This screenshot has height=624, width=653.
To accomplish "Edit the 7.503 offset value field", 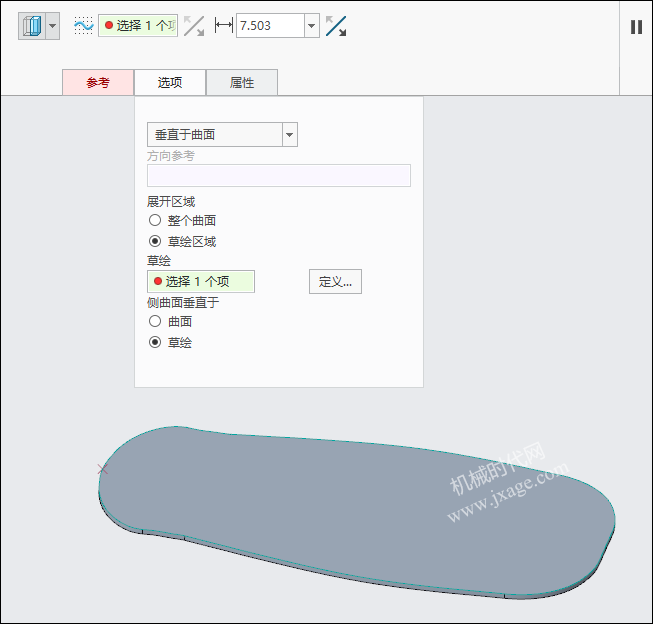I will (270, 26).
